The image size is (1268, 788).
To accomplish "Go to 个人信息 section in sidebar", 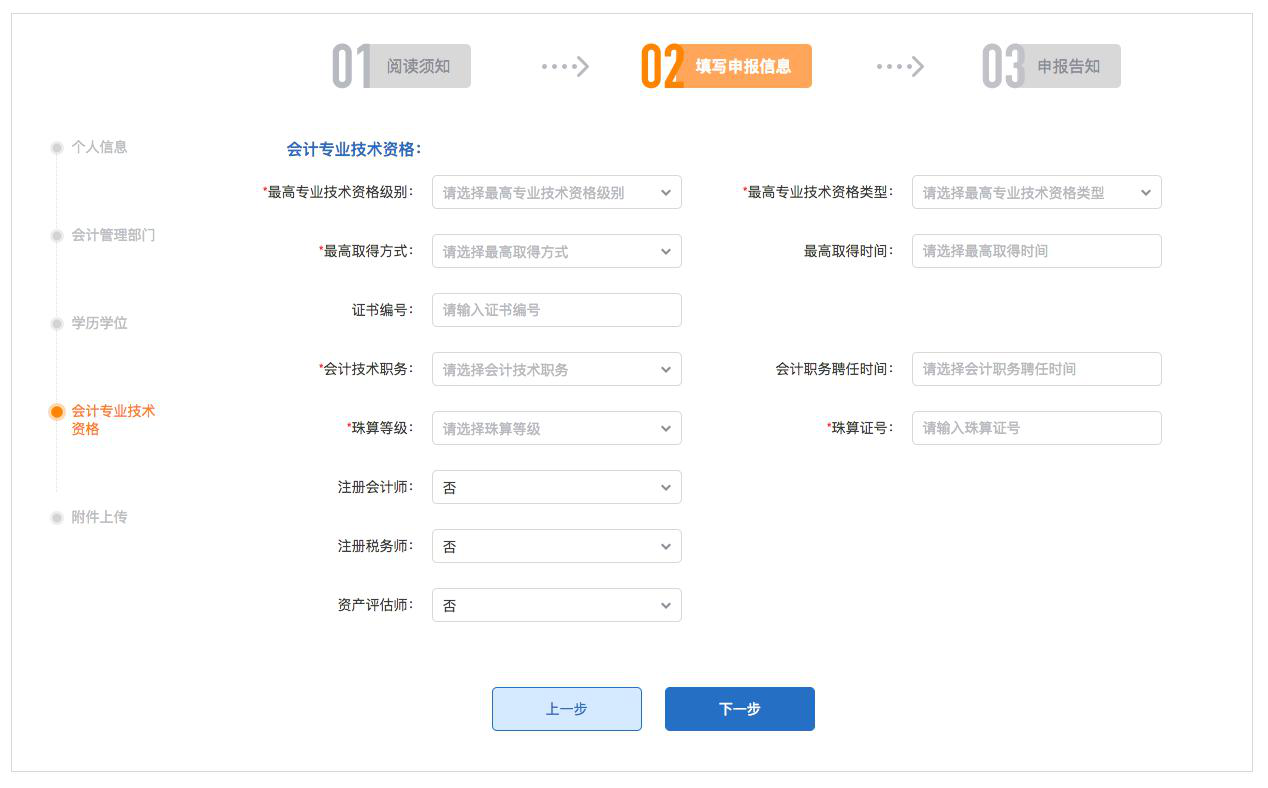I will [99, 147].
